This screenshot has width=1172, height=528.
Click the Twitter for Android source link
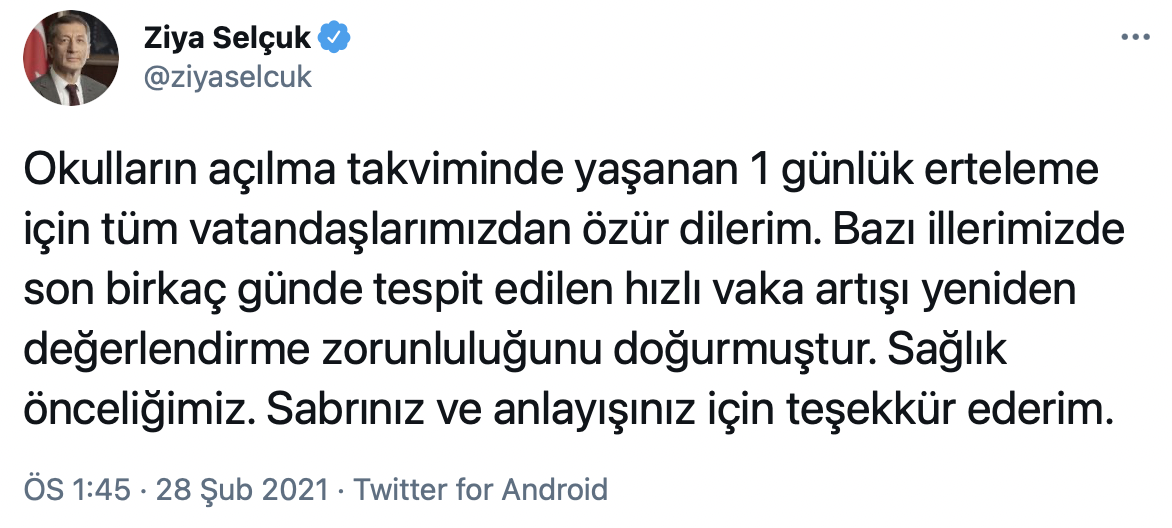[x=481, y=489]
